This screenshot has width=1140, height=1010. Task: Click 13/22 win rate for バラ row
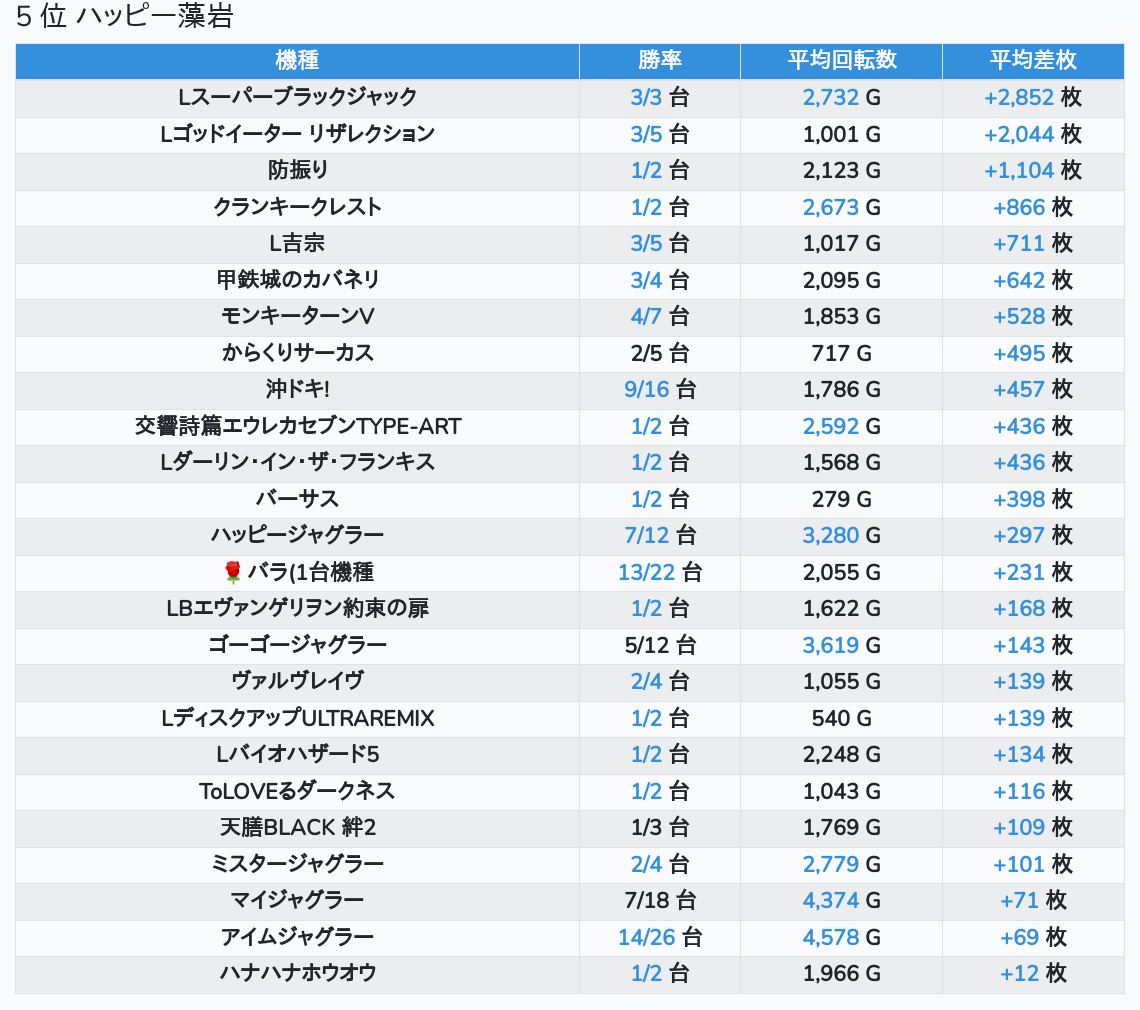[646, 572]
